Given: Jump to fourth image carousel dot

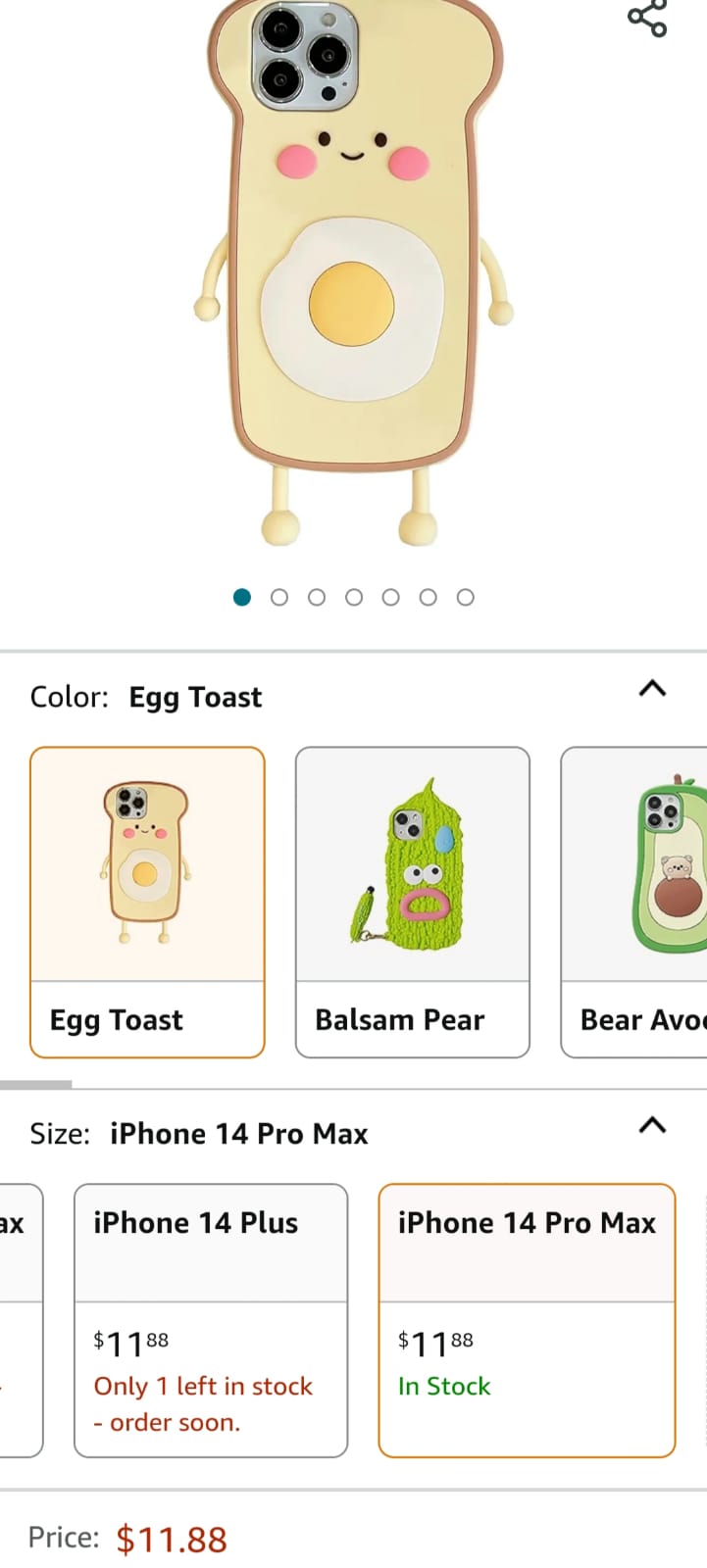Looking at the screenshot, I should (354, 597).
